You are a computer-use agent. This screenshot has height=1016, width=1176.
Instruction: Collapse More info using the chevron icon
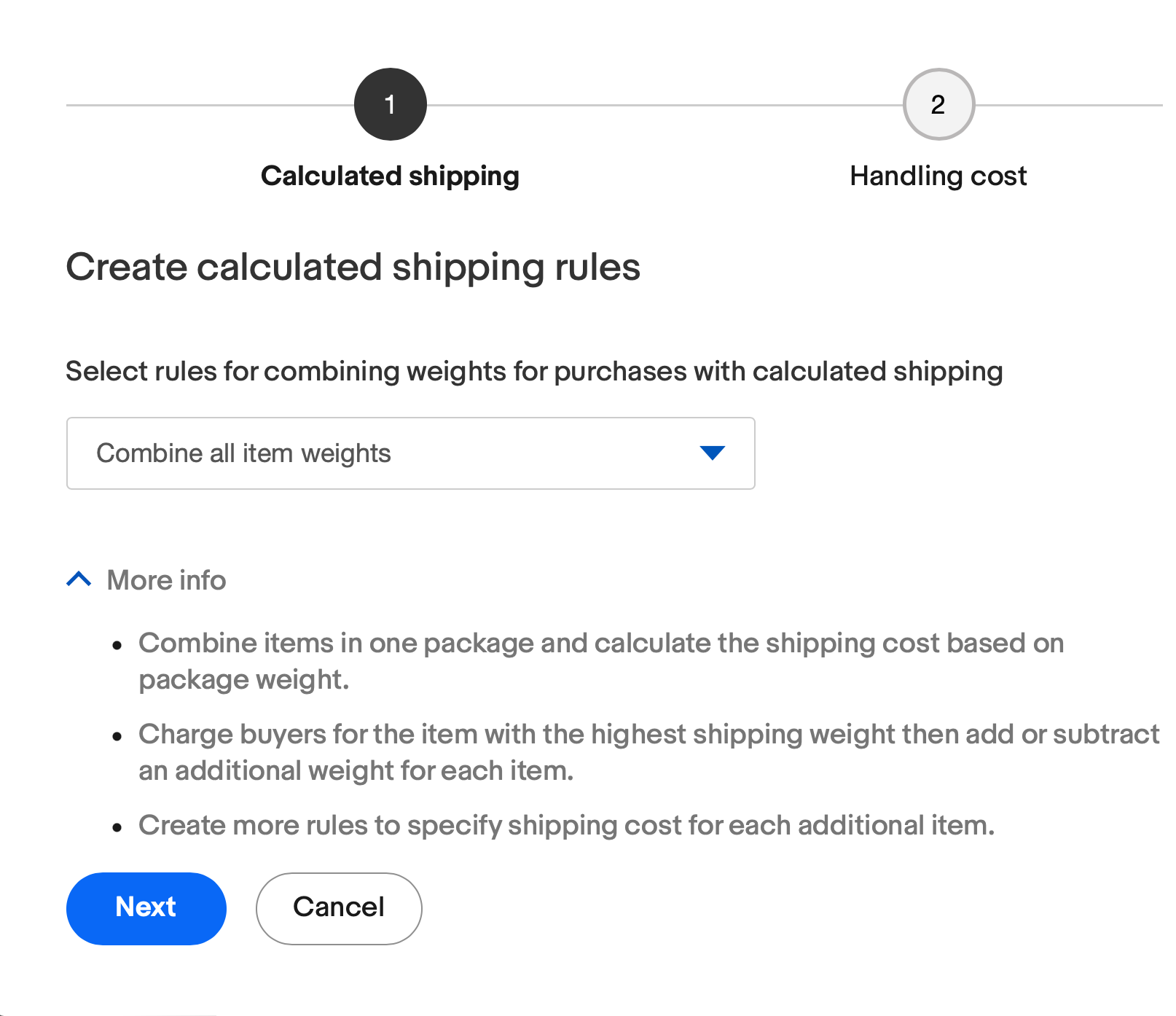coord(79,579)
